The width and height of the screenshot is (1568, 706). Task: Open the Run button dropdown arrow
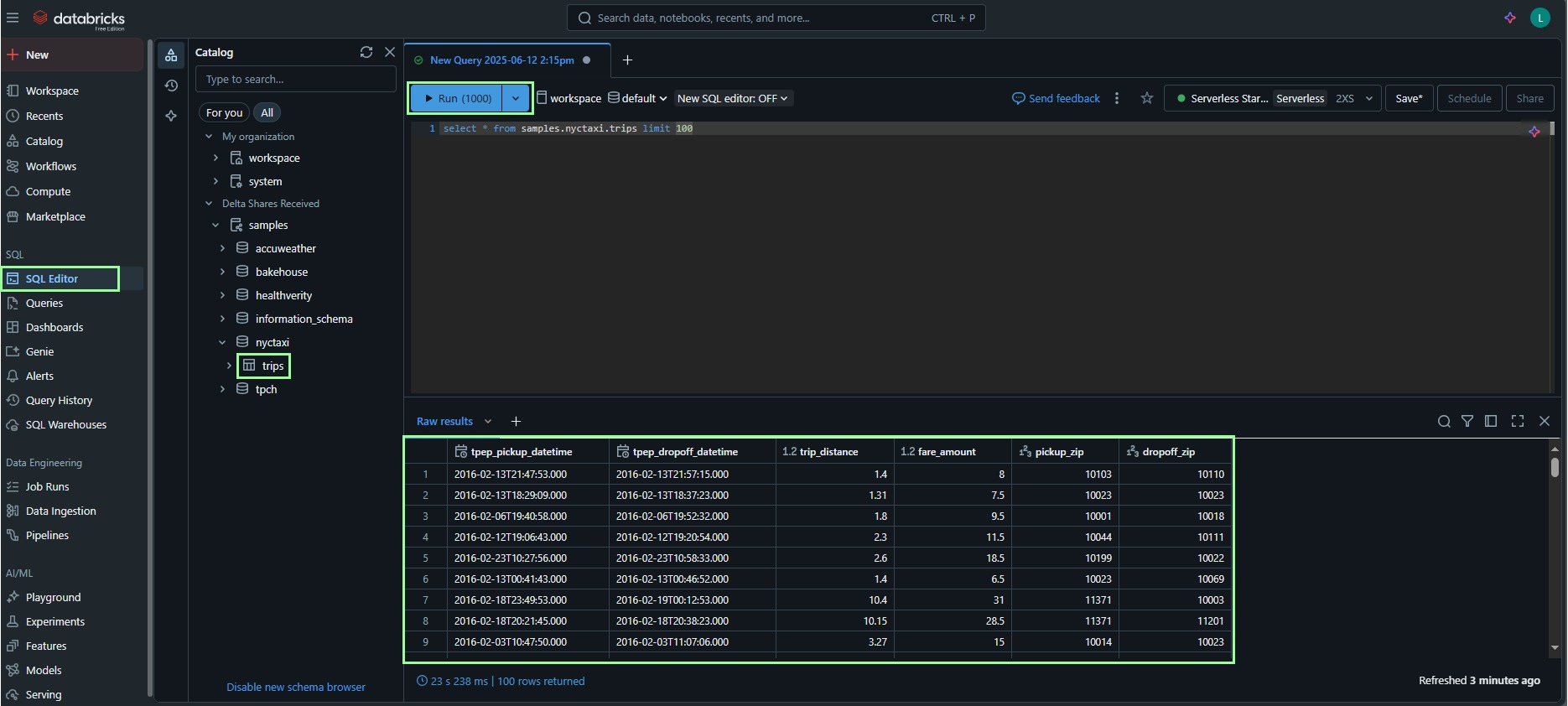point(516,98)
